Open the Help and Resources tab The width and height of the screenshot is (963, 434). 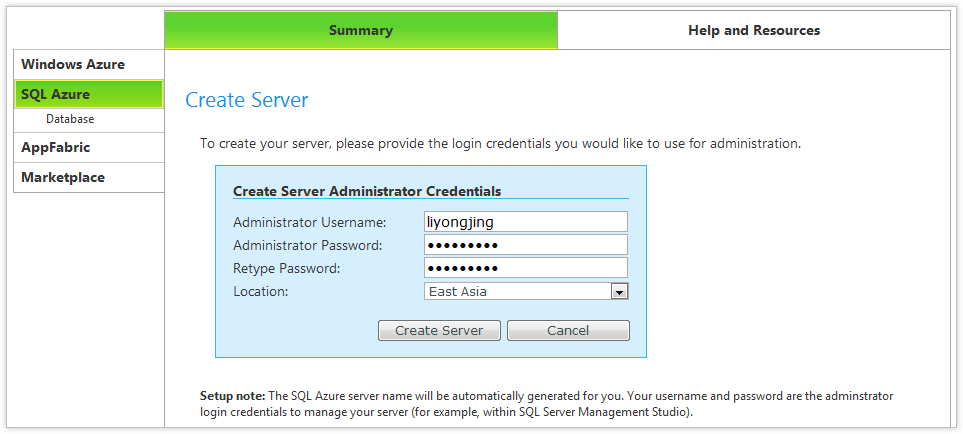[753, 31]
